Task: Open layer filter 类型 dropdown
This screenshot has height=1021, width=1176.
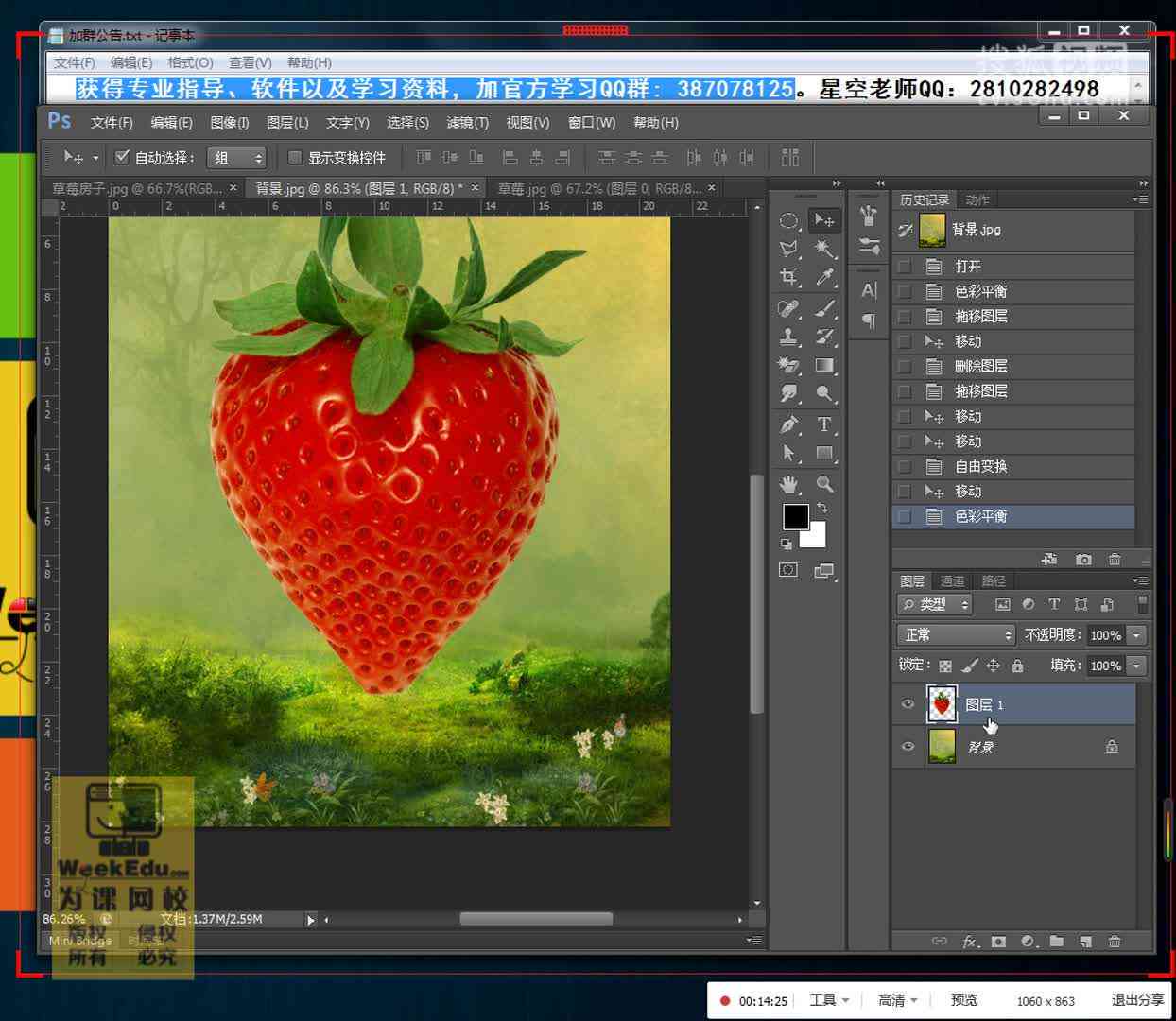Action: point(935,604)
